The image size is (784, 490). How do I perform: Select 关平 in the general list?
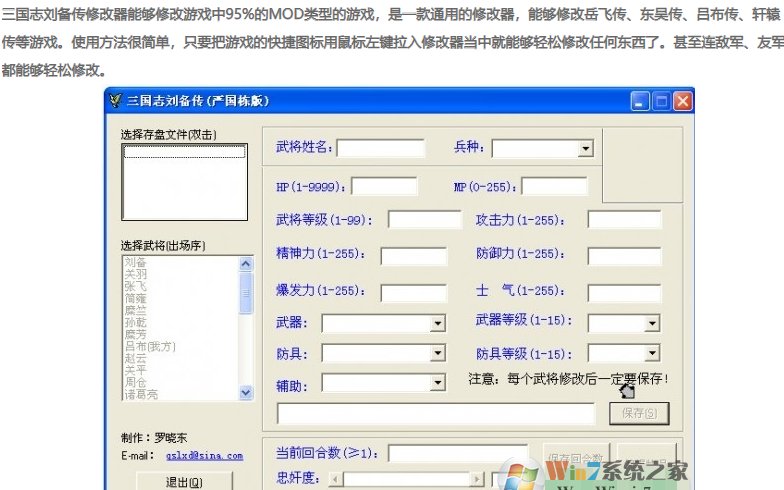[136, 370]
